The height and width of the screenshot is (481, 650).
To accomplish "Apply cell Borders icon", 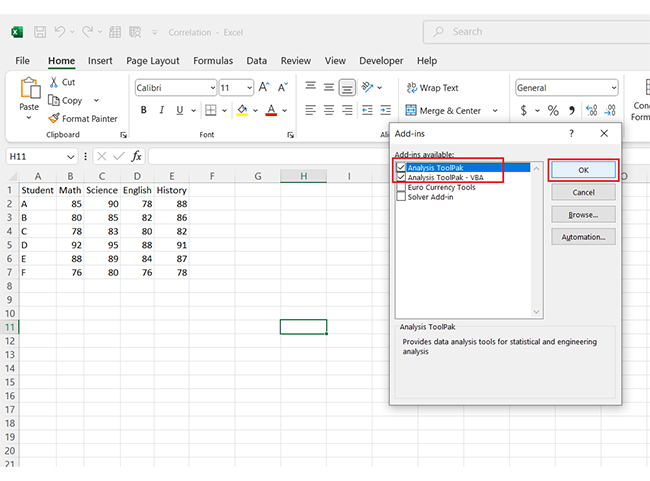I will click(211, 110).
